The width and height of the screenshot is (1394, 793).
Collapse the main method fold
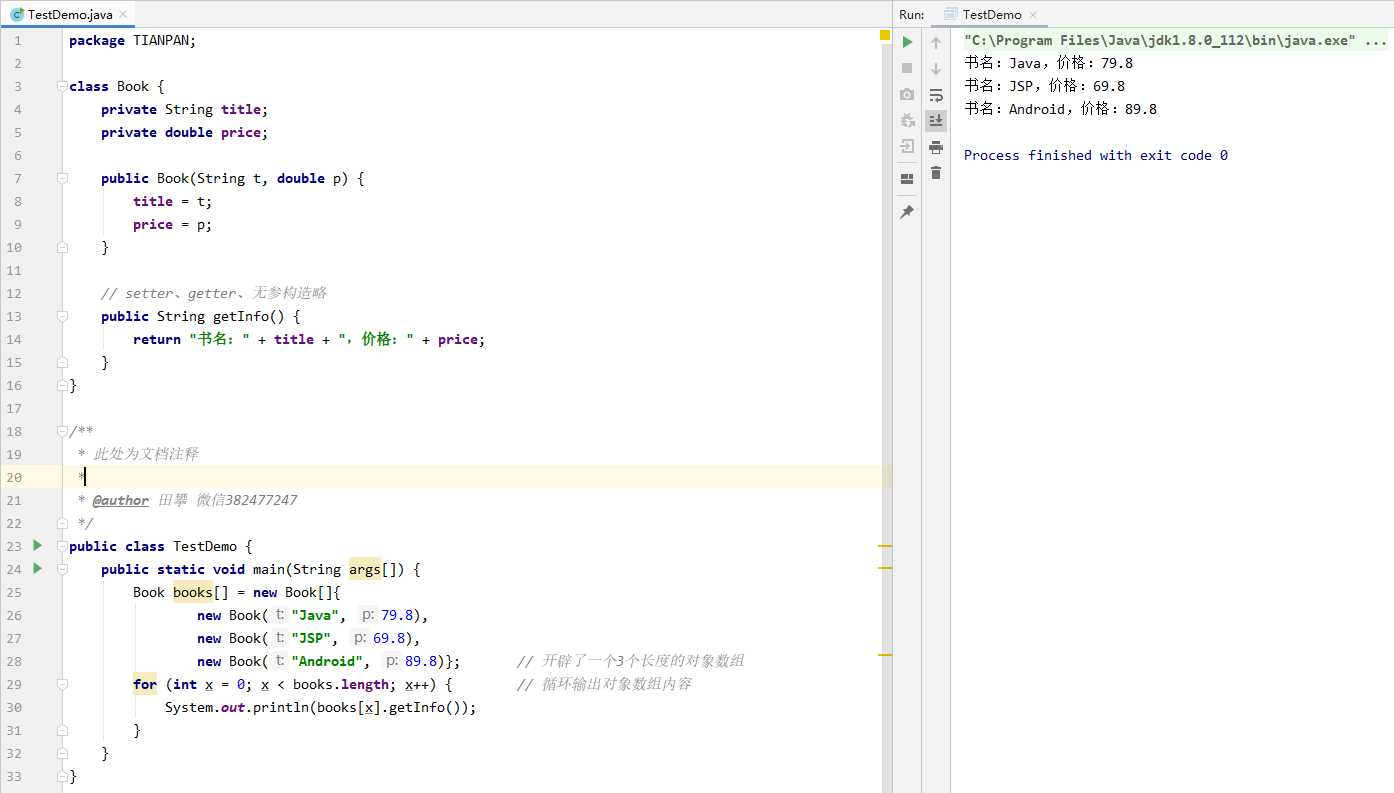tap(62, 569)
